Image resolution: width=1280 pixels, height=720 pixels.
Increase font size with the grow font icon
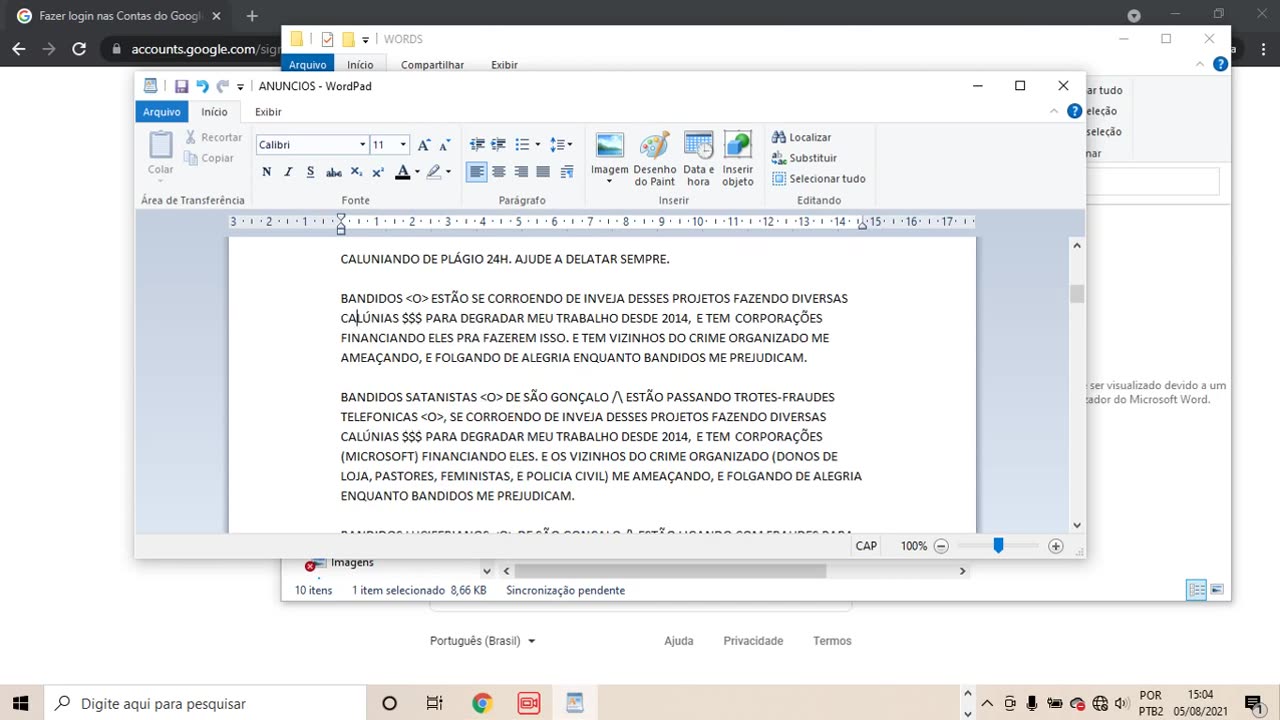pyautogui.click(x=424, y=145)
